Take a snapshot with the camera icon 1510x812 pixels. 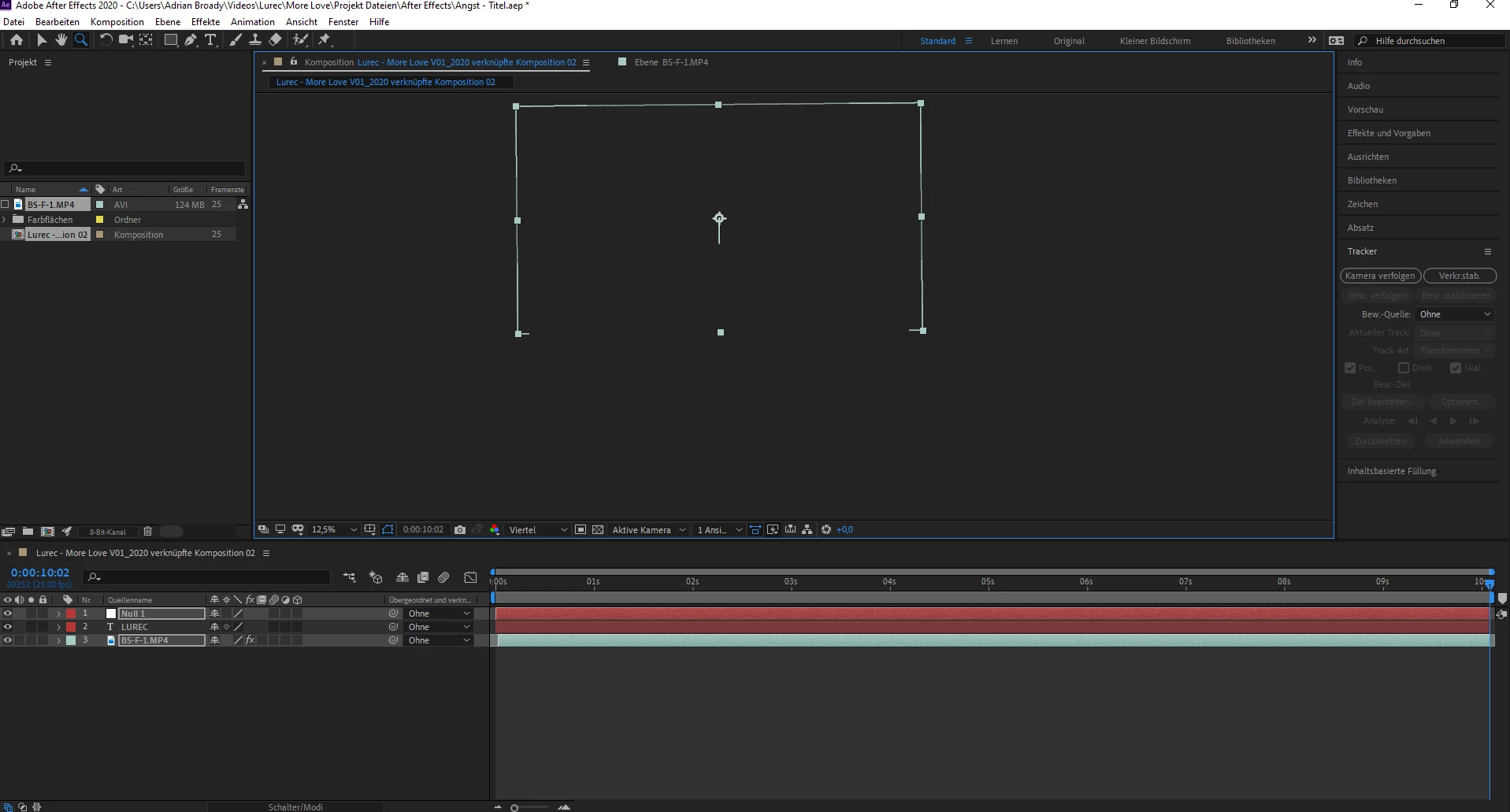[x=460, y=530]
